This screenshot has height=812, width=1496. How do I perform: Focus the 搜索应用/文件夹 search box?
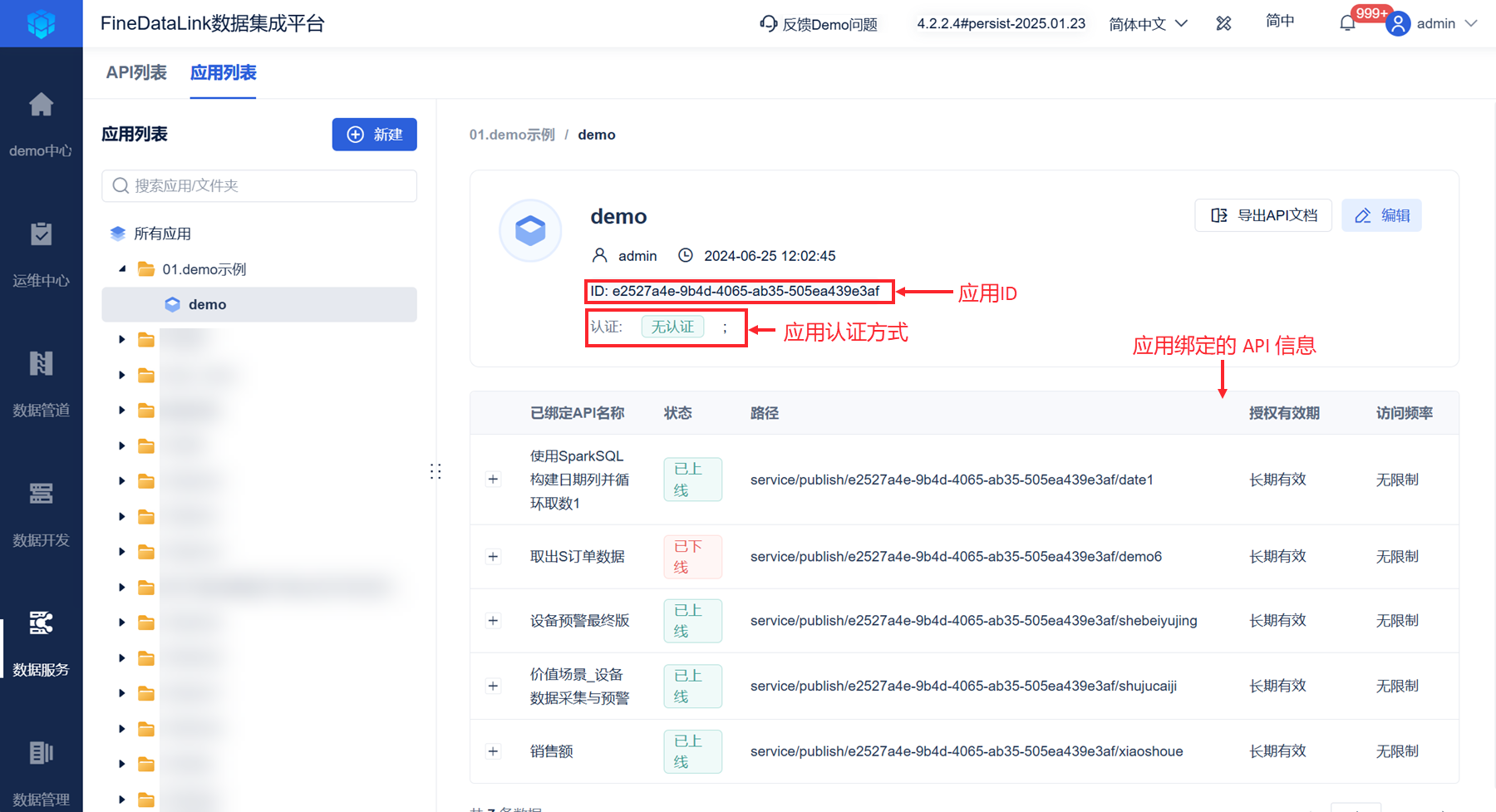point(259,185)
